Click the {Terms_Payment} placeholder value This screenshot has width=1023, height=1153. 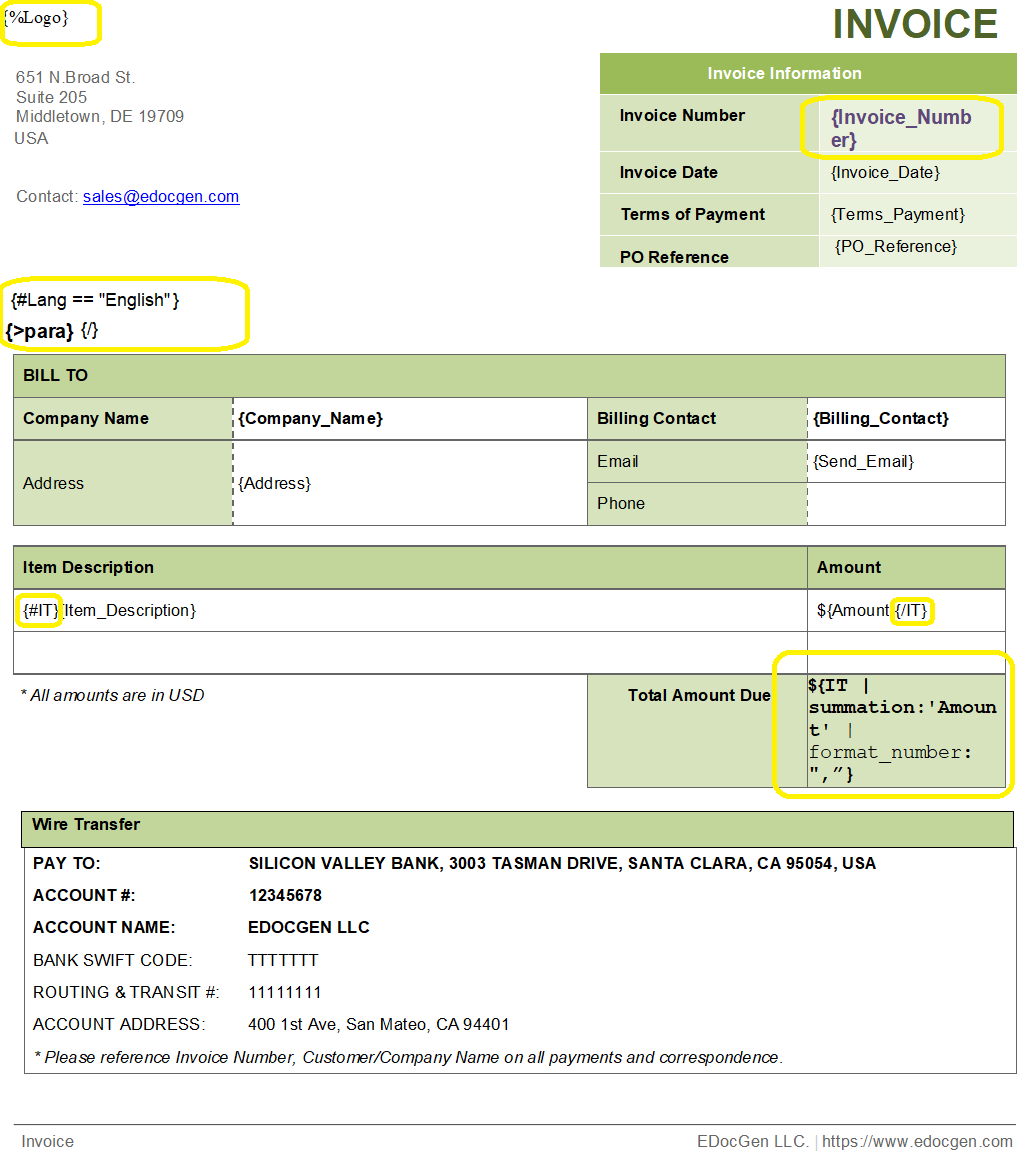click(x=897, y=215)
